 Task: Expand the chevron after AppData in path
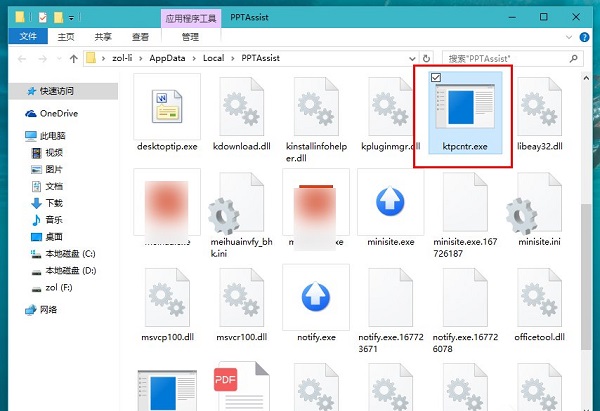pyautogui.click(x=194, y=59)
